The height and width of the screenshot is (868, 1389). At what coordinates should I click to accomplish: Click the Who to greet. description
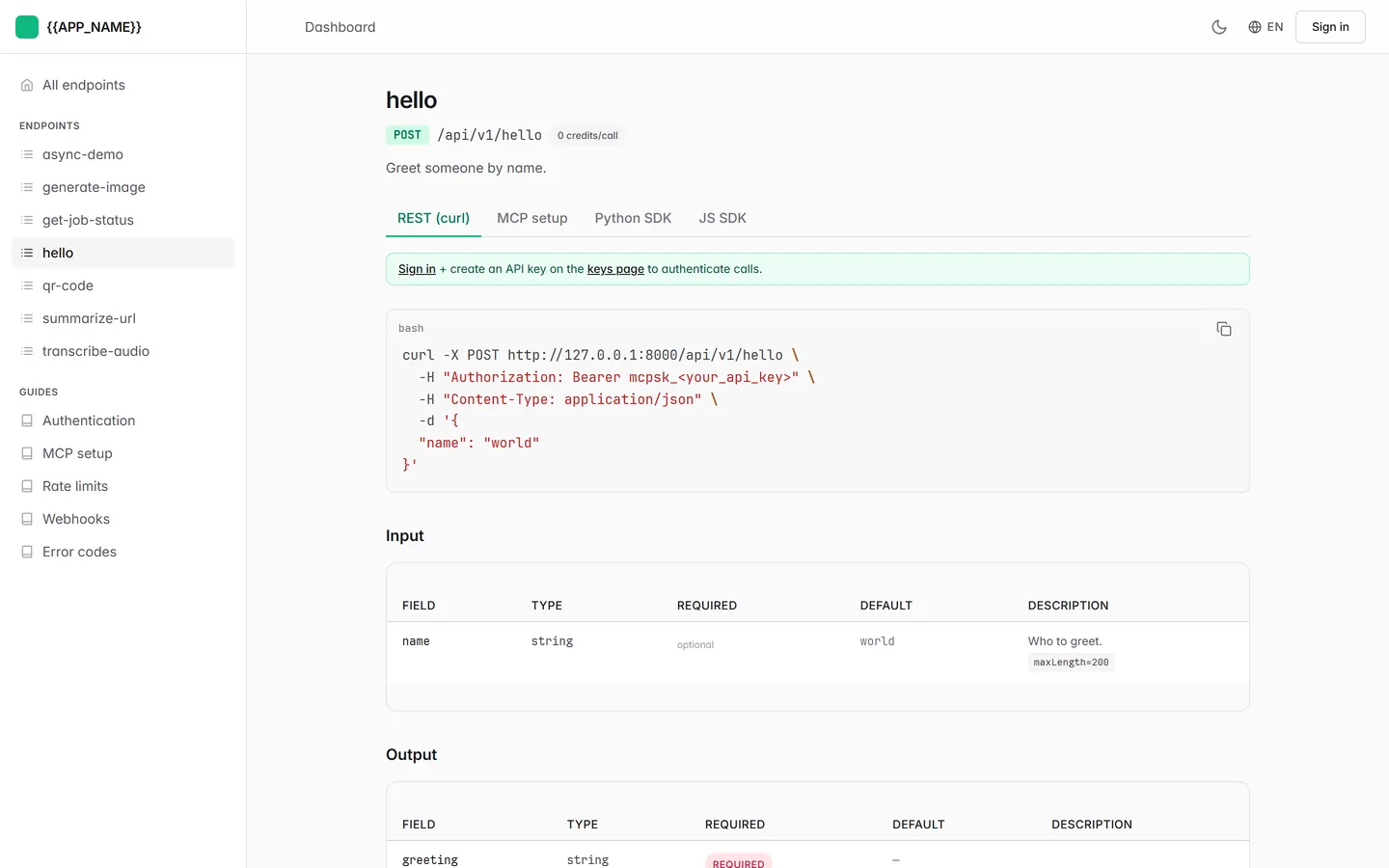point(1065,641)
